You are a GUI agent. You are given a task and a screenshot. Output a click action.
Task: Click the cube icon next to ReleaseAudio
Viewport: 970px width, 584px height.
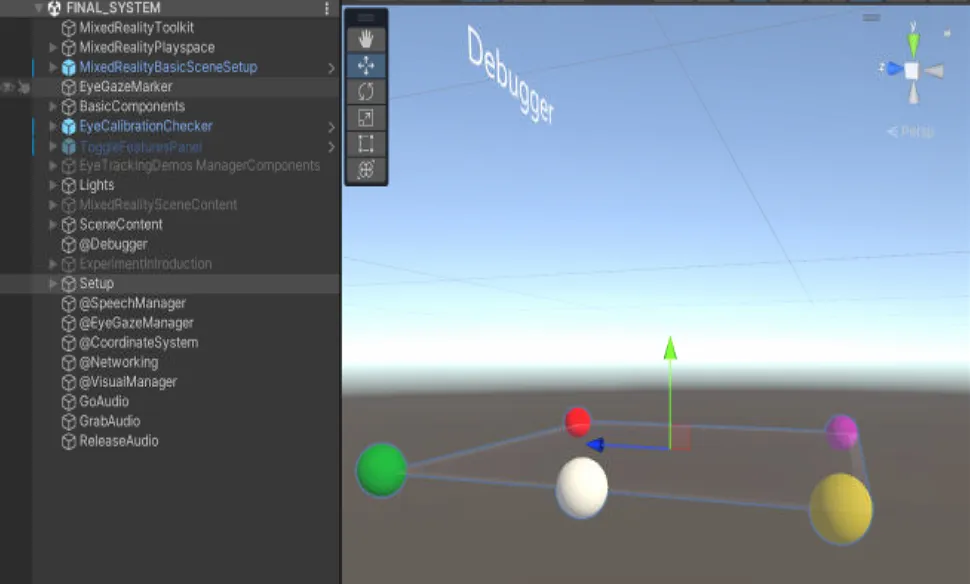pyautogui.click(x=69, y=441)
